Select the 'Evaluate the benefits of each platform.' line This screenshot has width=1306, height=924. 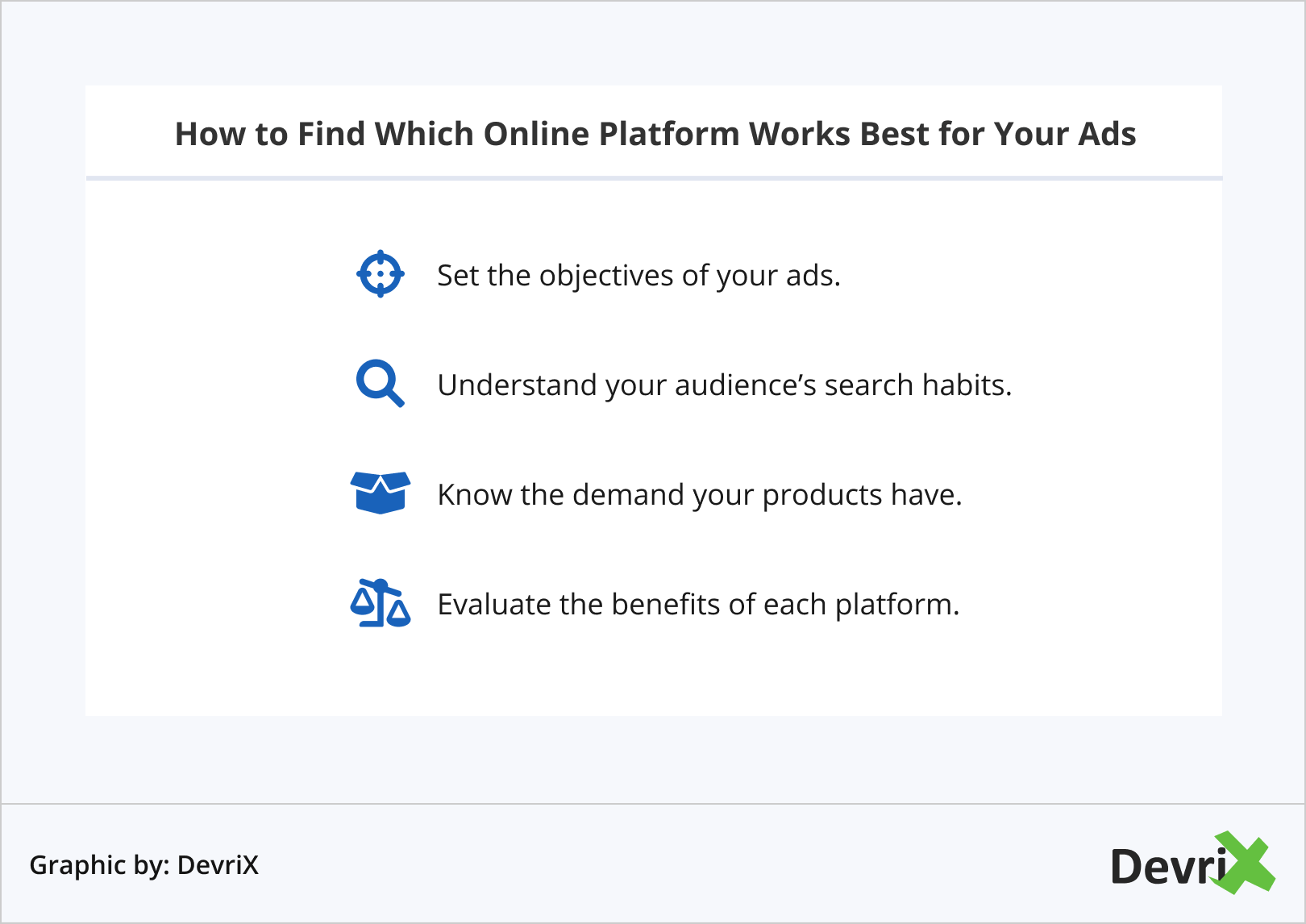698,605
